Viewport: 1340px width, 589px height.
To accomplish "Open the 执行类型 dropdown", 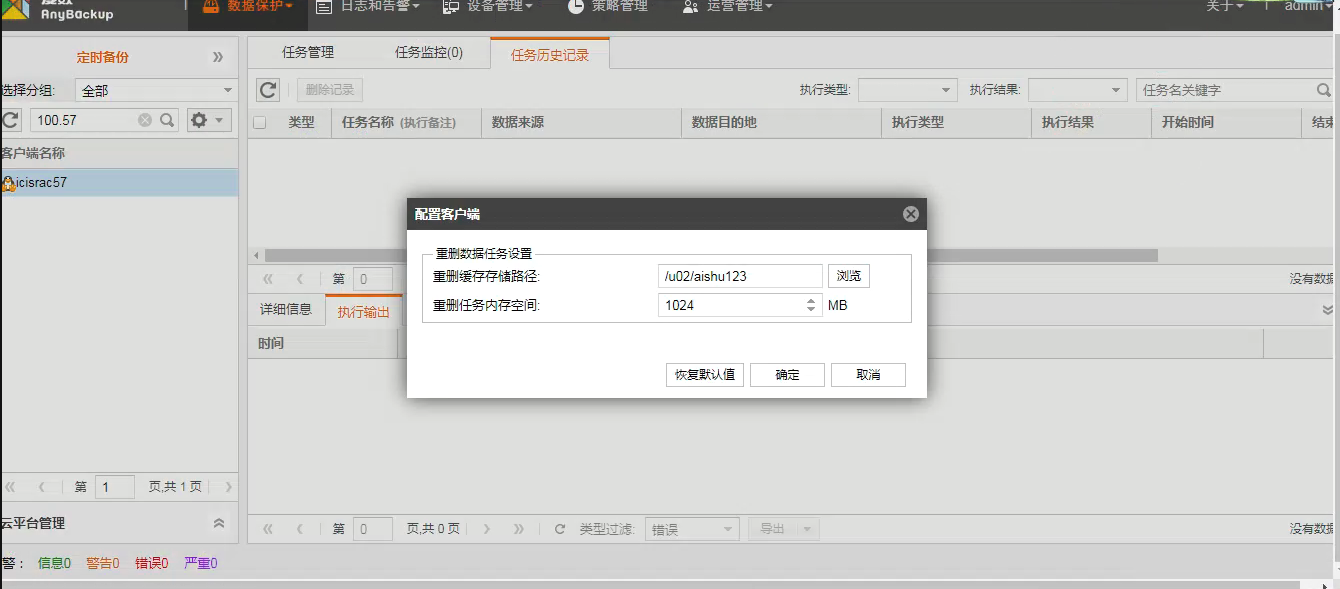I will click(907, 90).
